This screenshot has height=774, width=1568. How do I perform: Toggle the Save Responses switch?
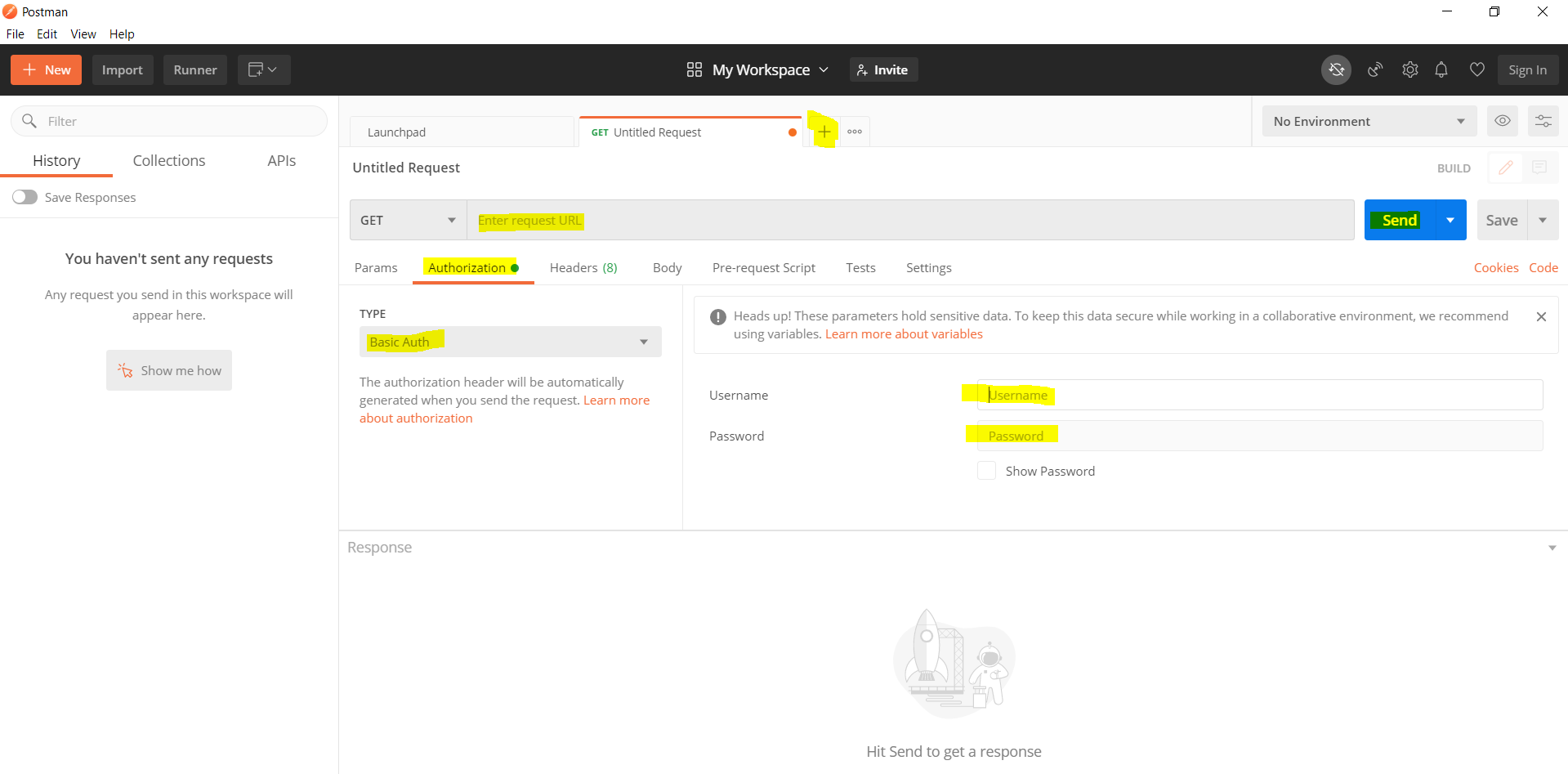(x=25, y=197)
